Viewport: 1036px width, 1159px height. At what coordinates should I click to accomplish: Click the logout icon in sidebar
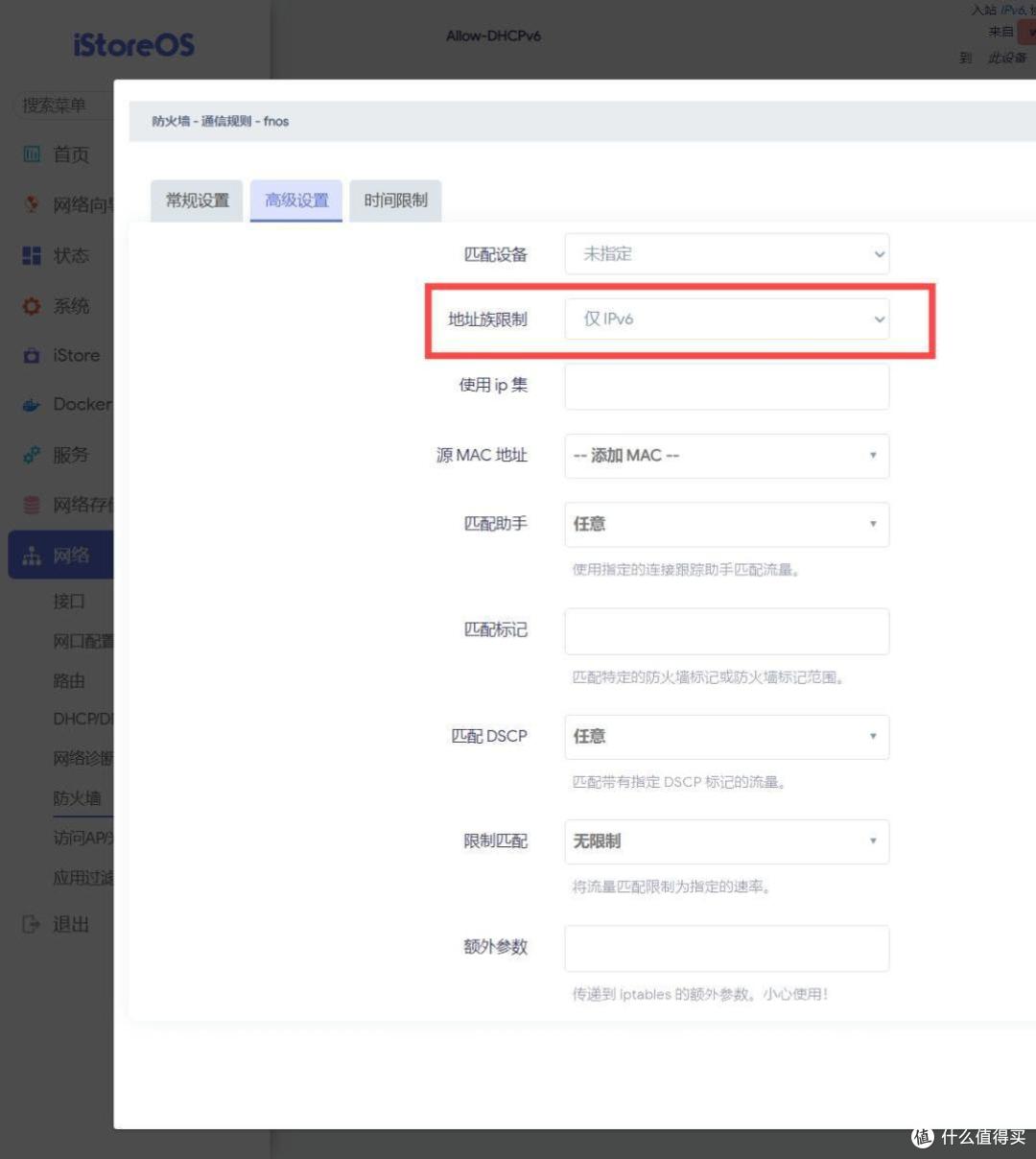pyautogui.click(x=32, y=924)
